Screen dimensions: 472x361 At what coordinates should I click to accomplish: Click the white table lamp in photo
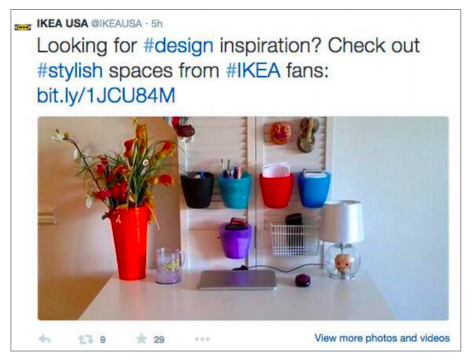(x=343, y=239)
